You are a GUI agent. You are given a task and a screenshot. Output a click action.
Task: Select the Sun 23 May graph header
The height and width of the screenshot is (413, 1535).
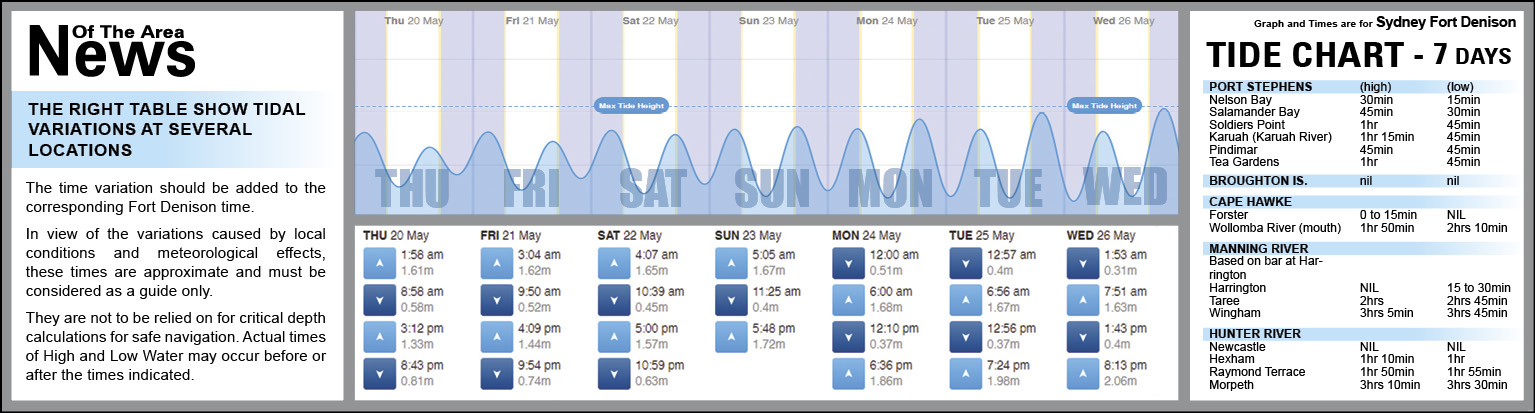[762, 20]
